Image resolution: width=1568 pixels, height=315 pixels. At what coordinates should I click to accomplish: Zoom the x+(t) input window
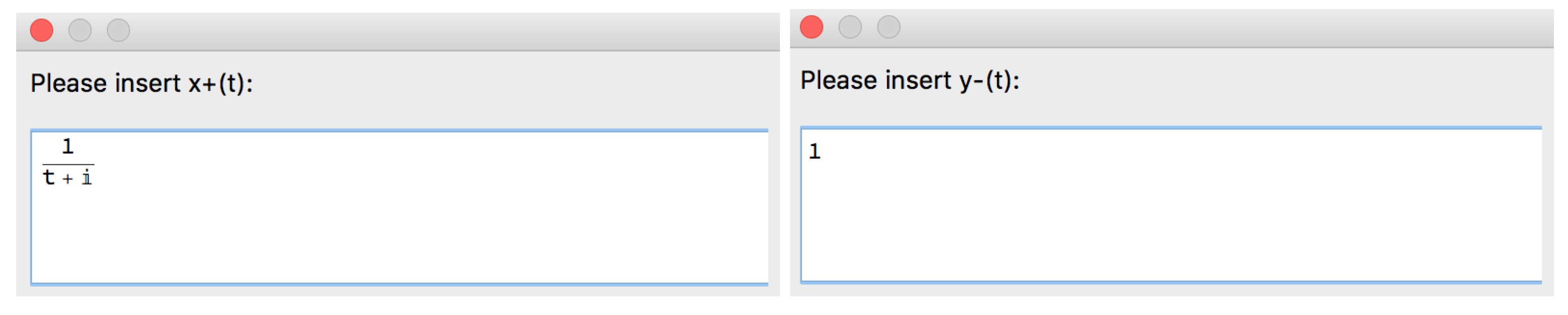[118, 30]
